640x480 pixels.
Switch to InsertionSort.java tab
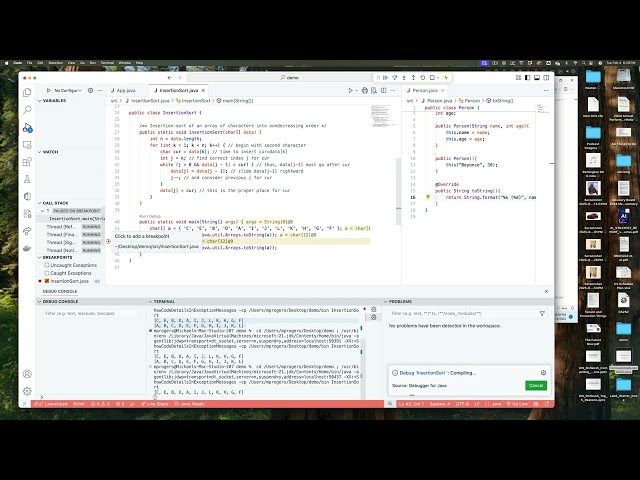click(x=176, y=90)
